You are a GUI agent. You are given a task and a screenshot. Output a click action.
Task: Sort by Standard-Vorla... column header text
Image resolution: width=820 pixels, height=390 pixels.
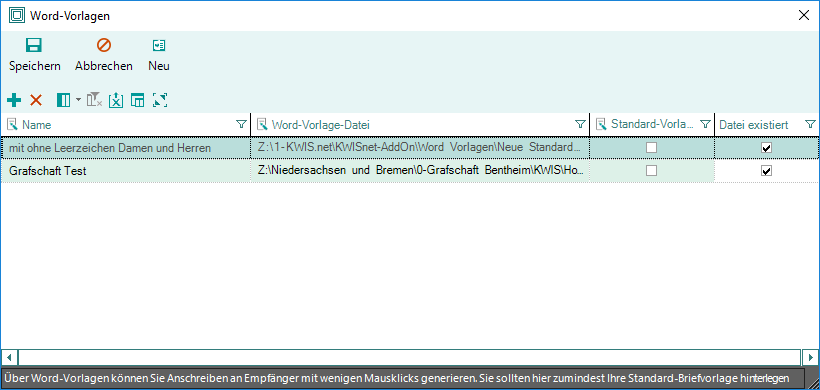[x=652, y=125]
